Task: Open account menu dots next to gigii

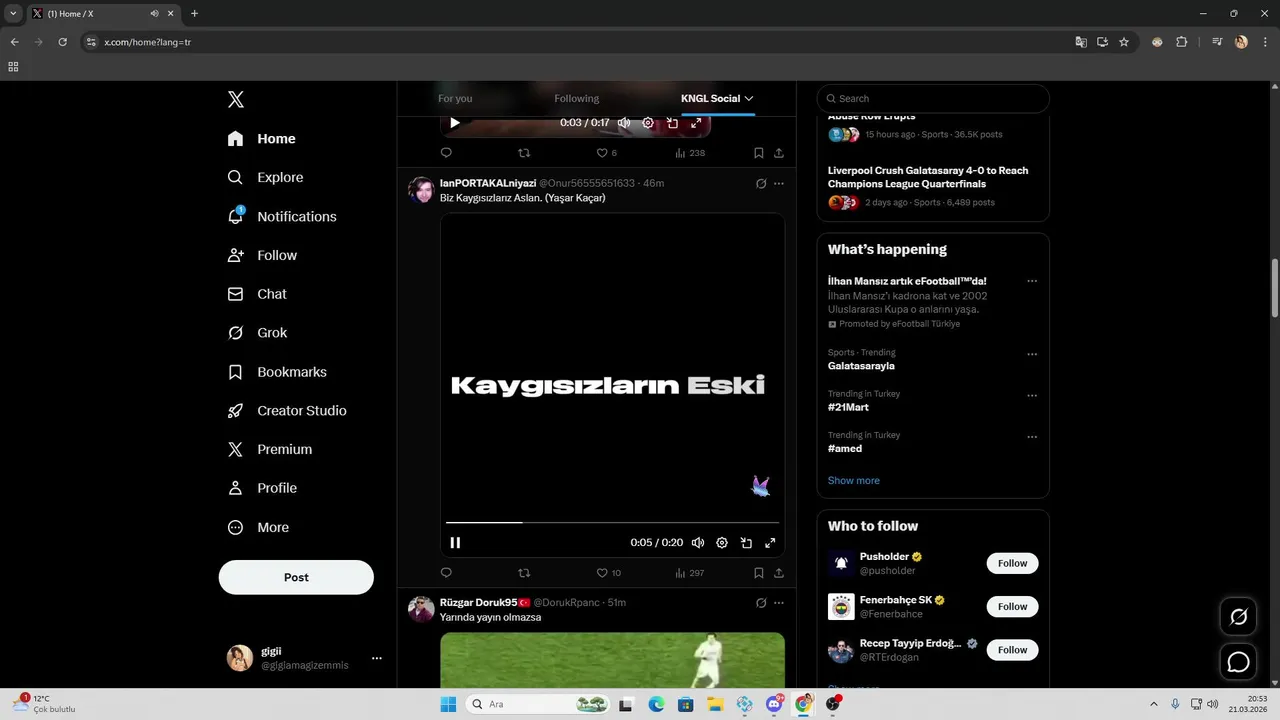Action: pos(377,658)
